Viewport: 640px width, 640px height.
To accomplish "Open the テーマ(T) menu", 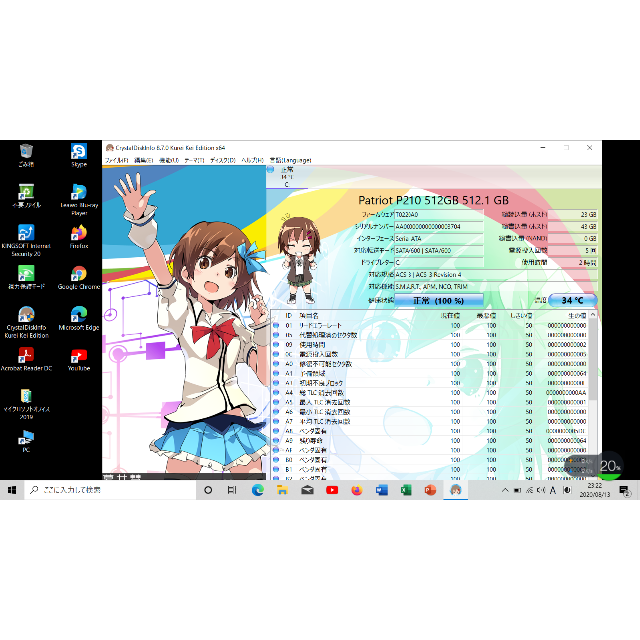I will (x=194, y=160).
